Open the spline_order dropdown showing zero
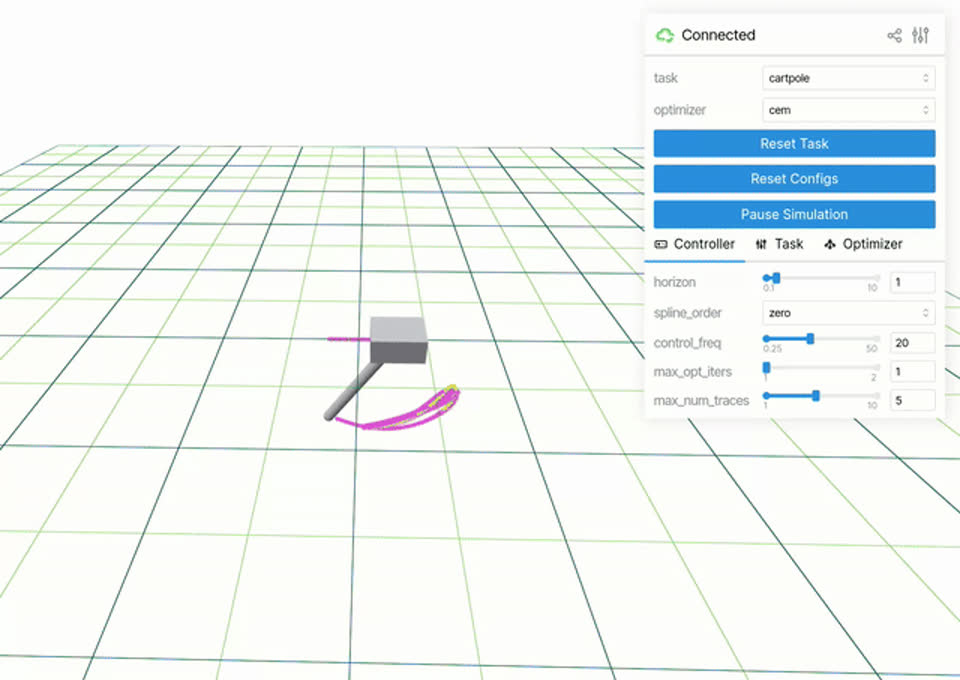 pyautogui.click(x=849, y=313)
